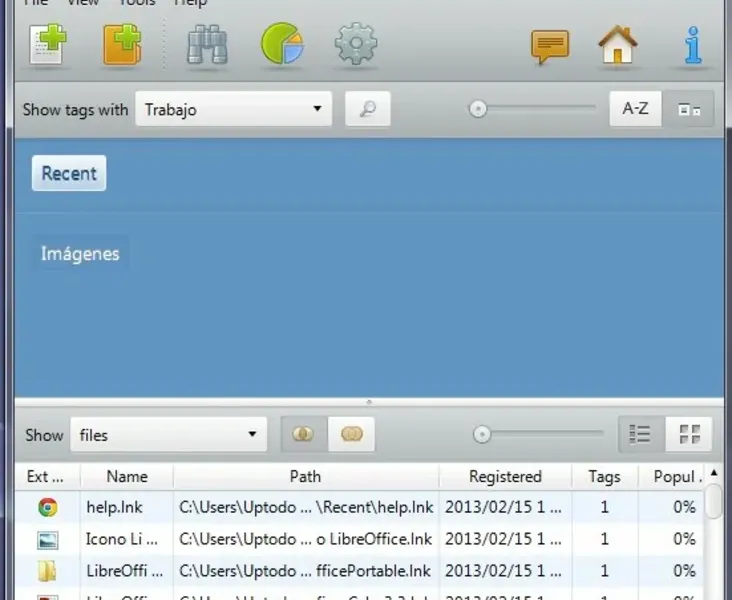
Task: Sort by the Ext column header
Action: (x=45, y=476)
